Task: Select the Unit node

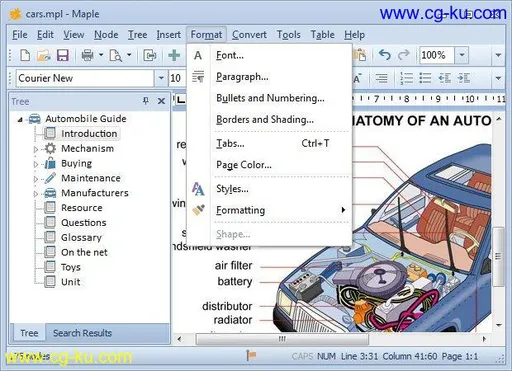Action: 71,282
